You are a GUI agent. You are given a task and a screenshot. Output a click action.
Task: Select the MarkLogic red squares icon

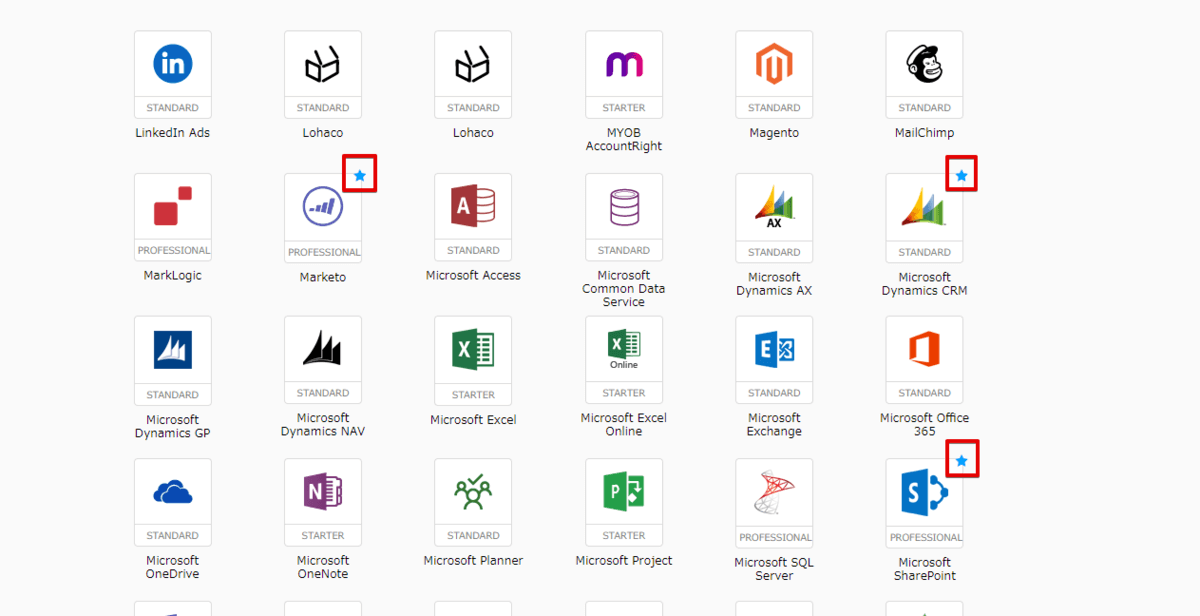click(173, 206)
